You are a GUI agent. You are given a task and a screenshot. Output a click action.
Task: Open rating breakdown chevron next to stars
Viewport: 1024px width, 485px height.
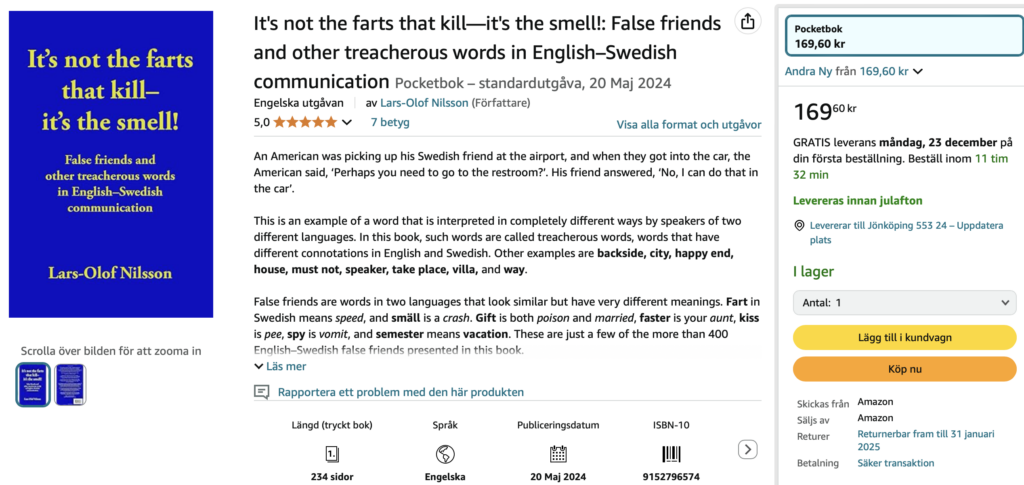point(347,123)
